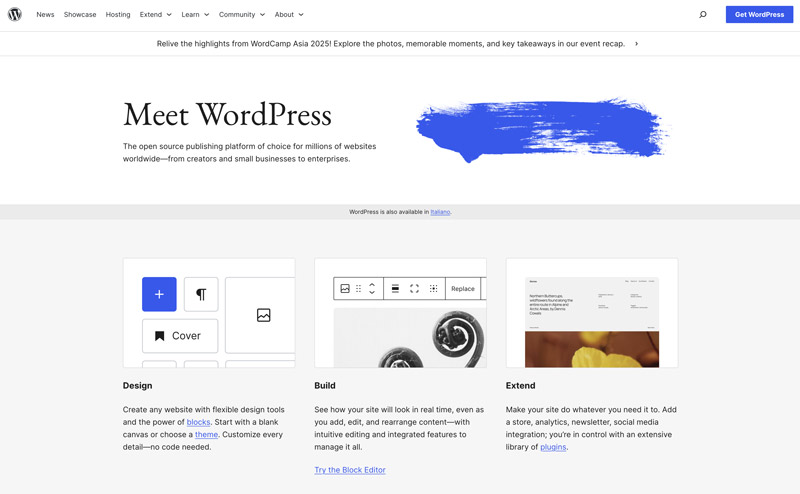Open the Showcase menu item
800x494 pixels.
point(80,14)
